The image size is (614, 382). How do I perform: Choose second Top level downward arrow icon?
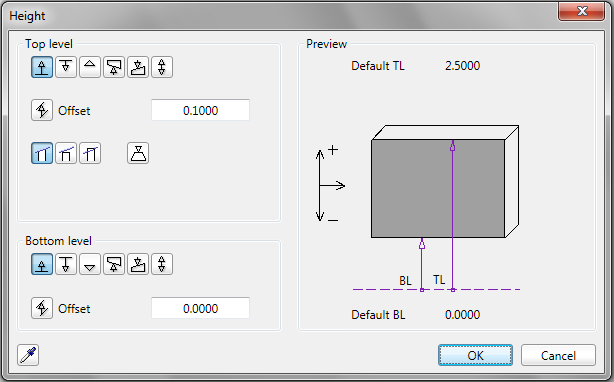pyautogui.click(x=66, y=67)
